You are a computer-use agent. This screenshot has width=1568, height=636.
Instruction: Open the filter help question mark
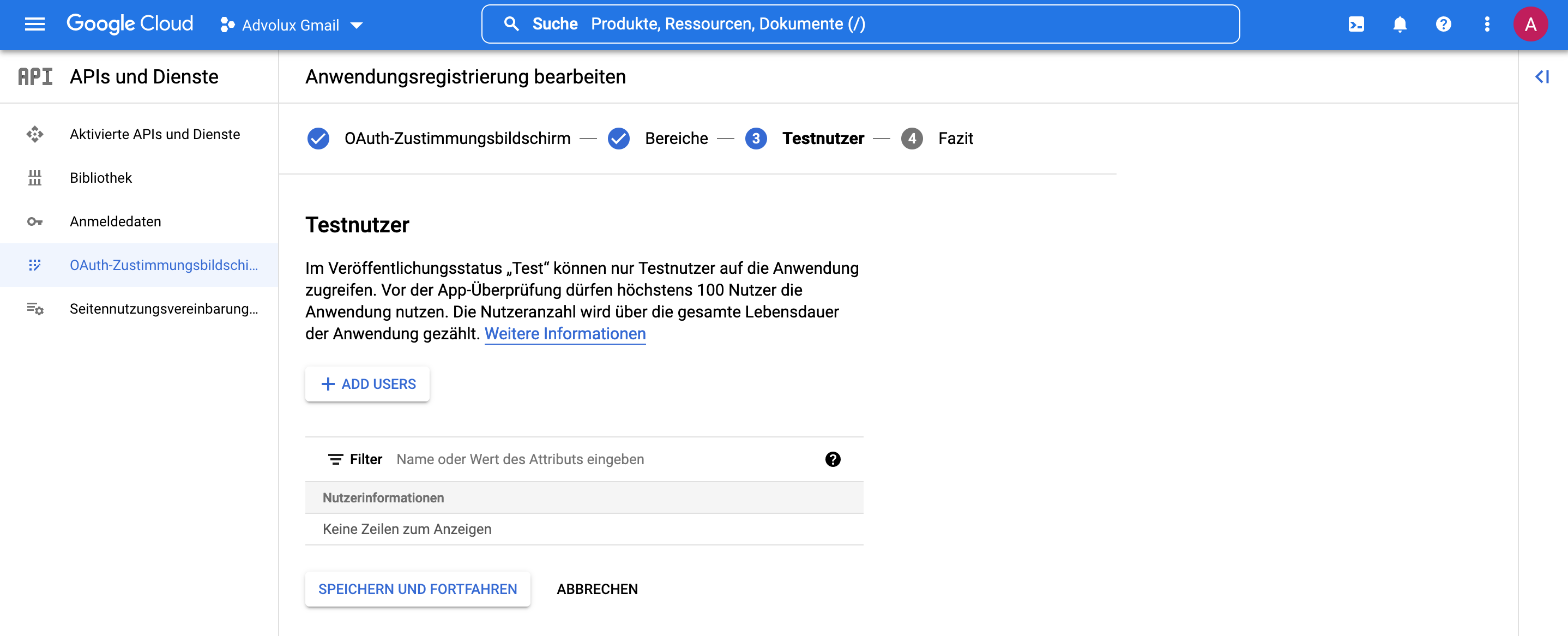833,459
